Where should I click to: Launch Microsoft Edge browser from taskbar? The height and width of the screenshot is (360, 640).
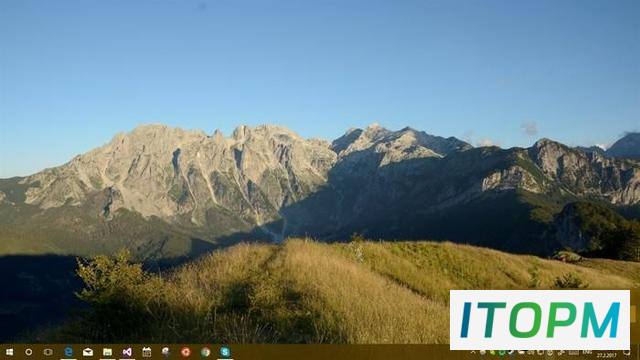[69, 352]
